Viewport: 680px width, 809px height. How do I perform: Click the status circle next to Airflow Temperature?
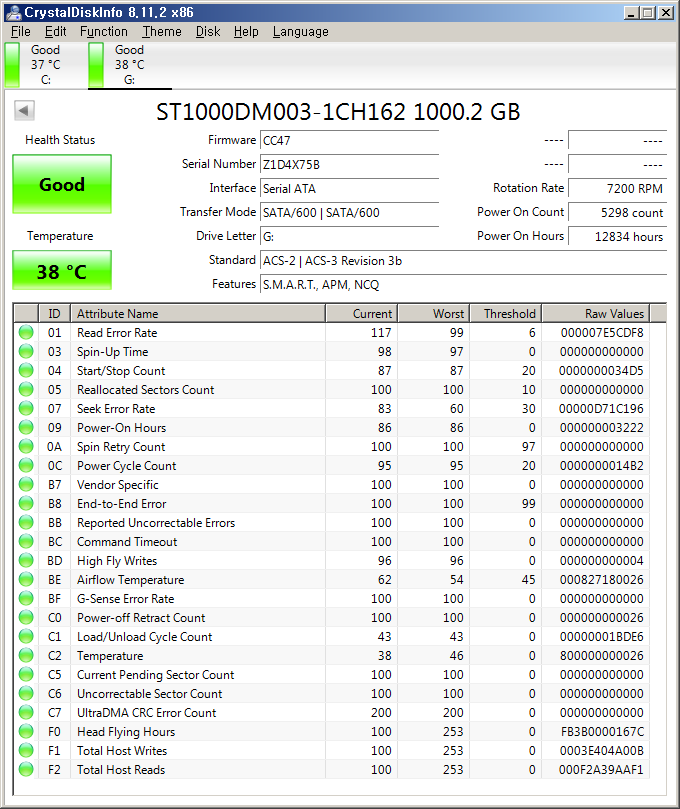[x=26, y=580]
